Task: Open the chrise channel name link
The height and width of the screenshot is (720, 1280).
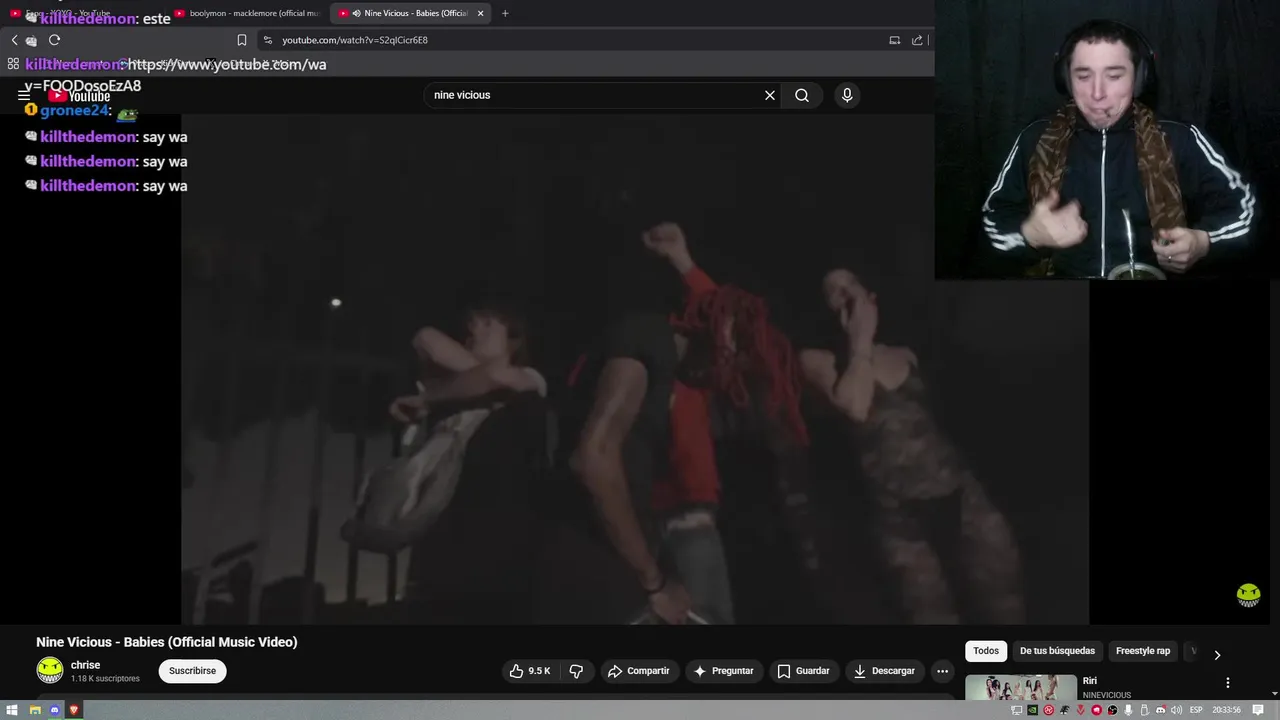Action: pyautogui.click(x=85, y=665)
